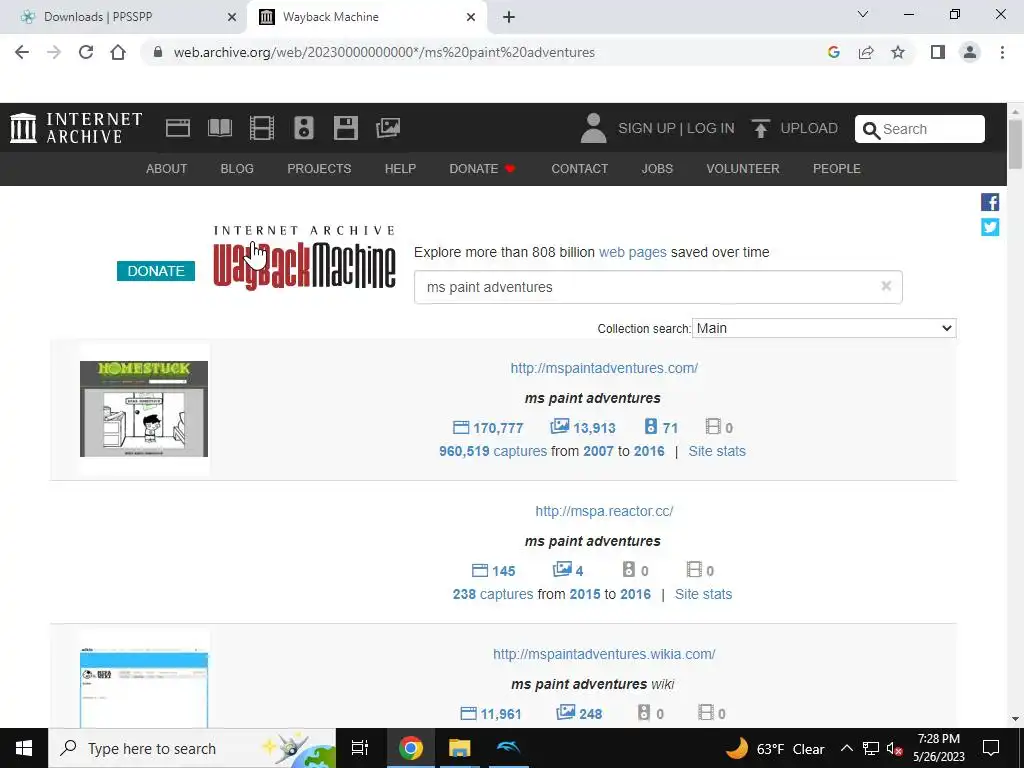Bookmark this page with star icon
This screenshot has height=768, width=1024.
(898, 52)
